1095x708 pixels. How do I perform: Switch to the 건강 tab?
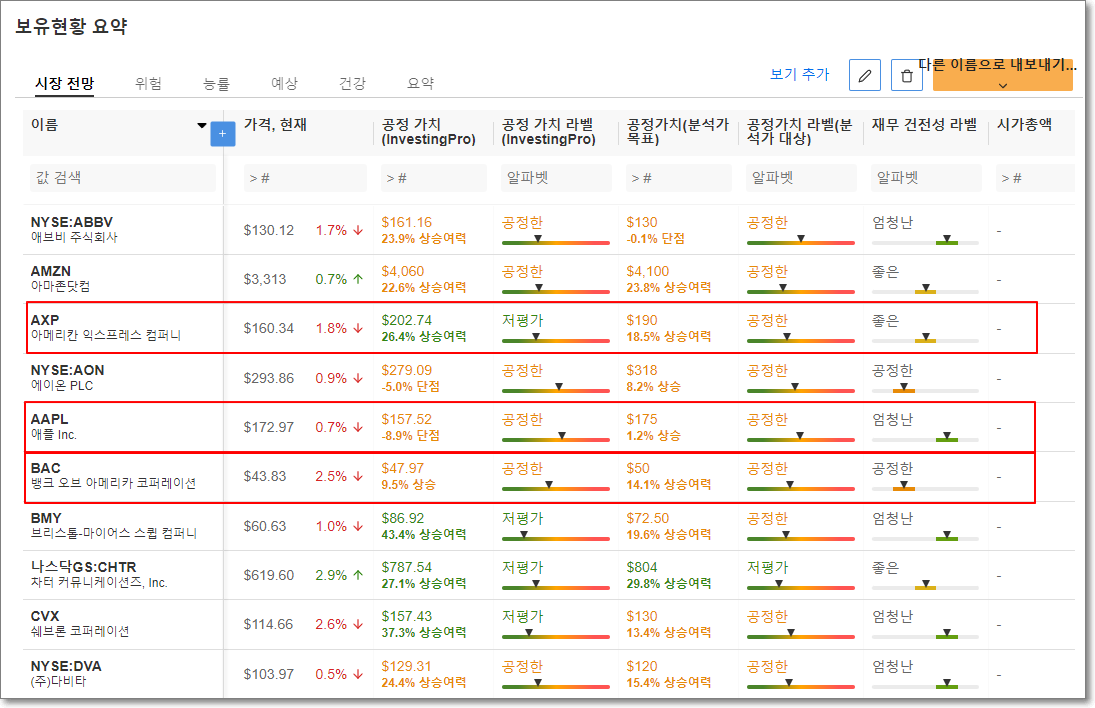click(x=352, y=84)
